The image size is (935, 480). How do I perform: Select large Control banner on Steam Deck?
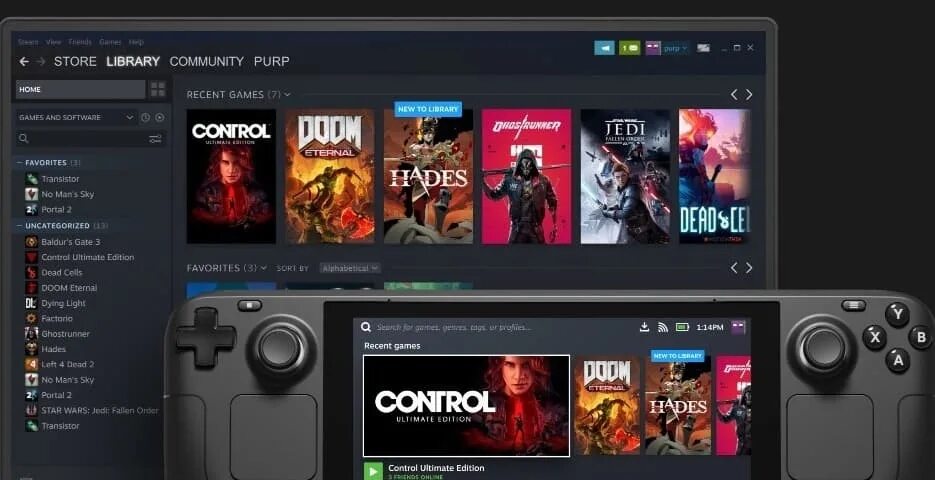click(466, 406)
